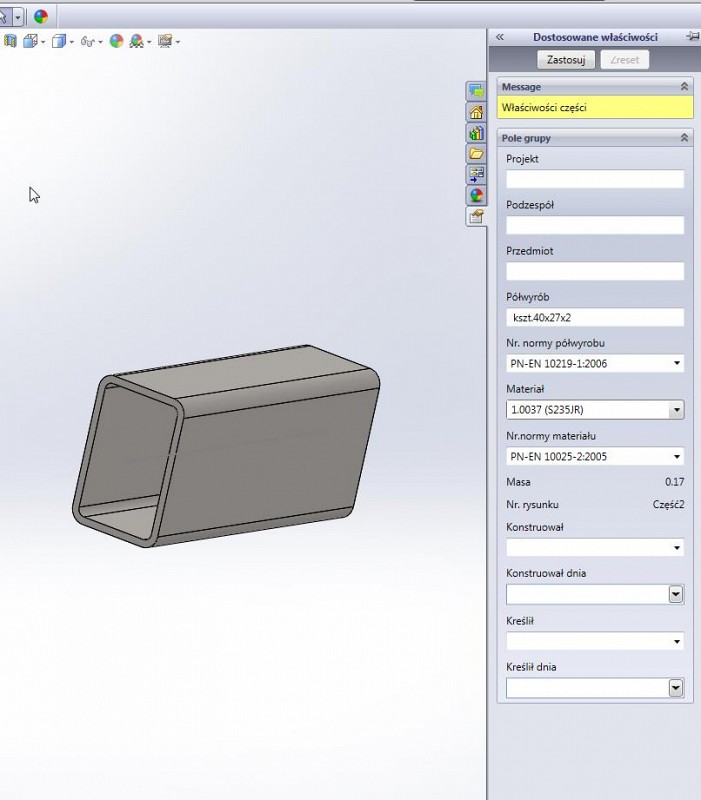Open the File Explorer folder task pane tab
The width and height of the screenshot is (701, 800).
click(x=476, y=154)
